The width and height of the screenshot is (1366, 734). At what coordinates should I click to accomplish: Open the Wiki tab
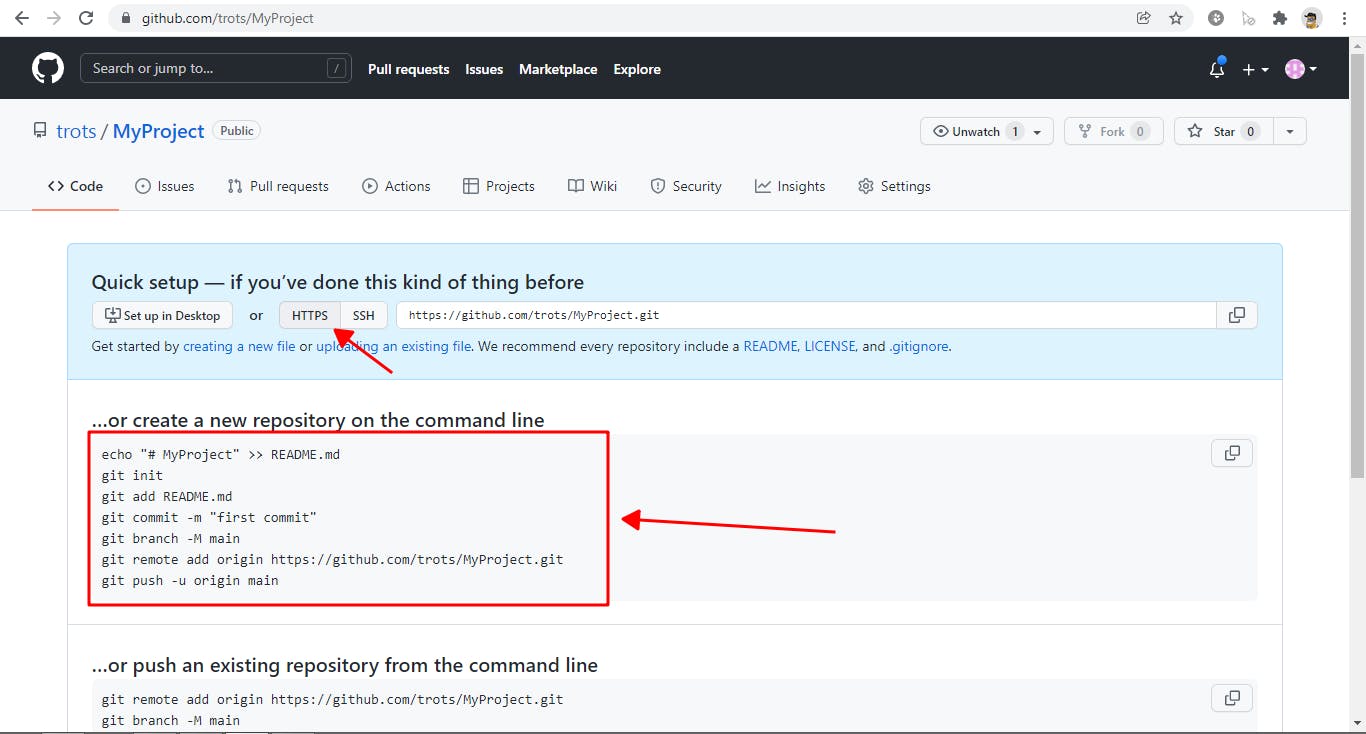point(593,186)
